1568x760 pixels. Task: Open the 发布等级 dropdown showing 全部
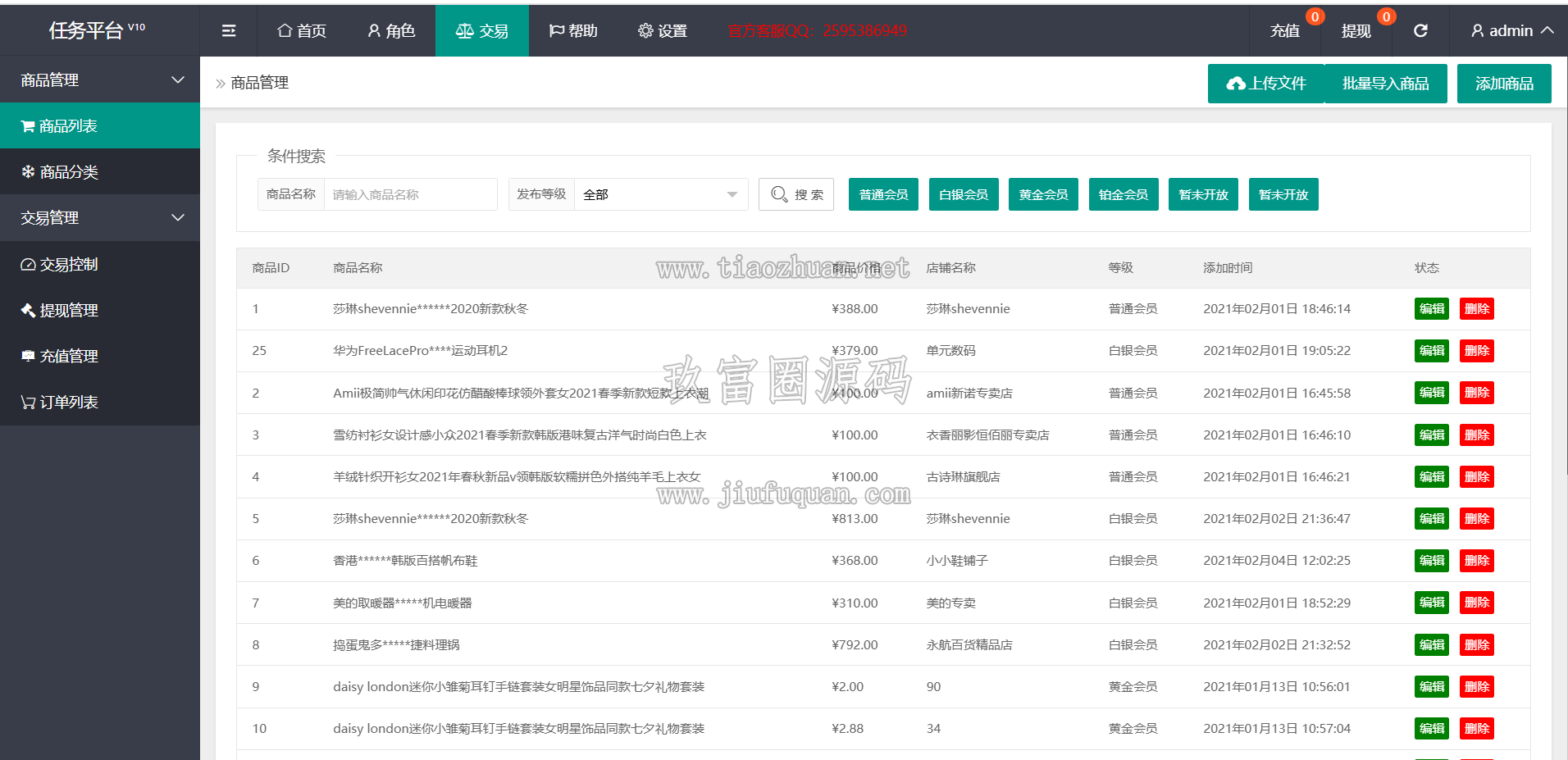pos(661,194)
